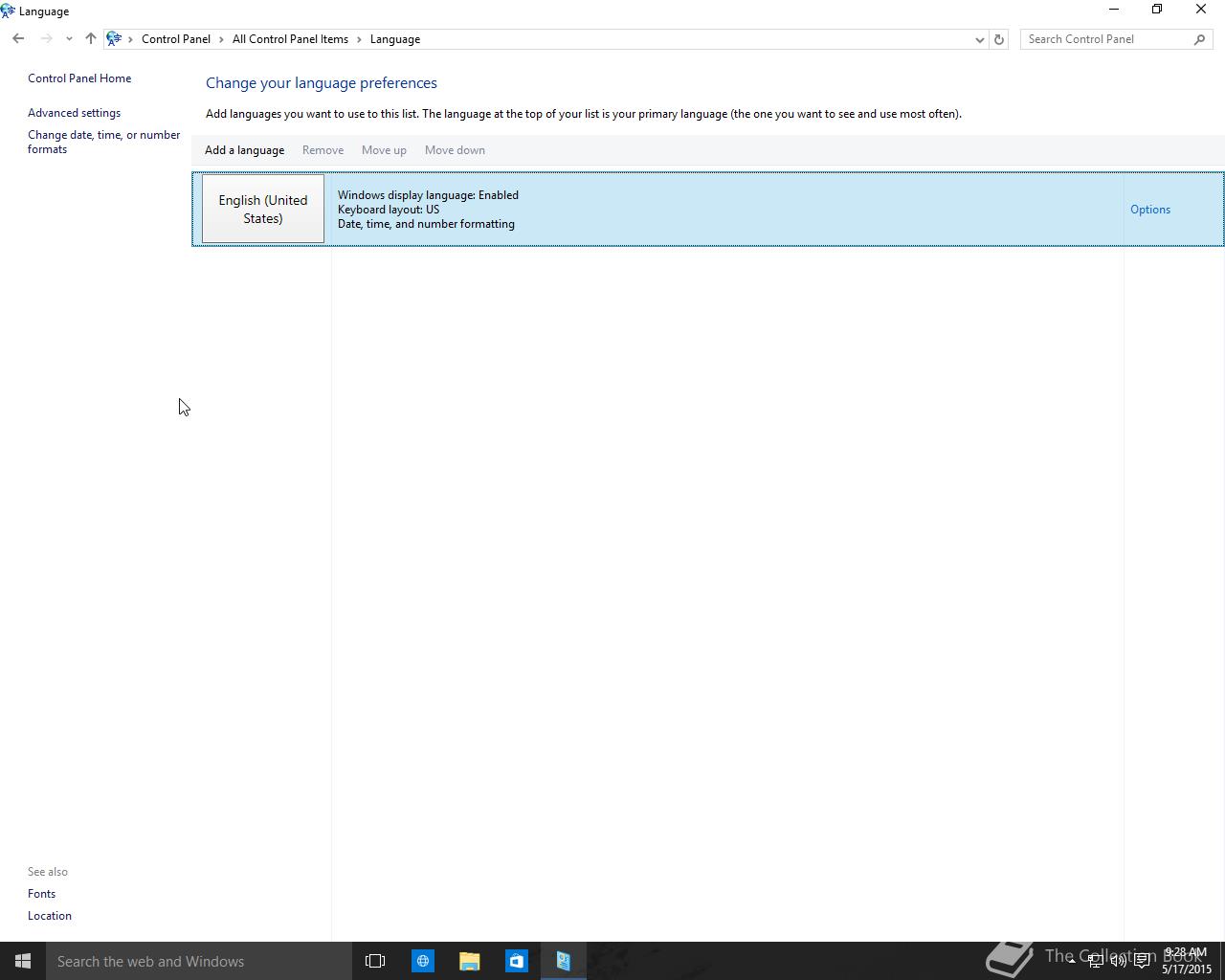Click the network tray icon
The height and width of the screenshot is (980, 1225).
(x=1095, y=961)
